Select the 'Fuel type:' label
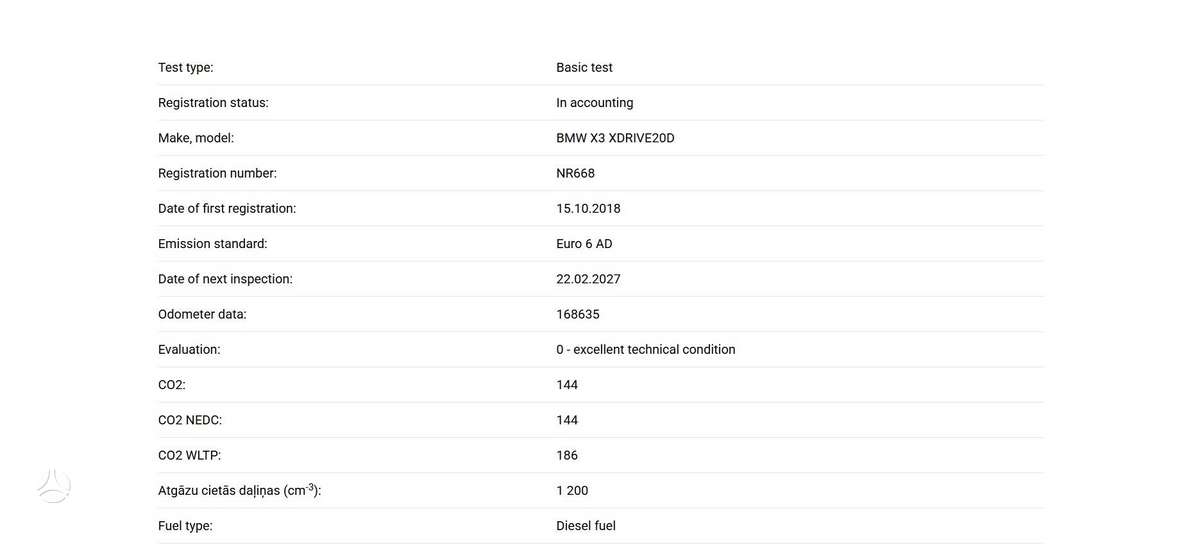Viewport: 1200px width, 550px height. coord(185,526)
